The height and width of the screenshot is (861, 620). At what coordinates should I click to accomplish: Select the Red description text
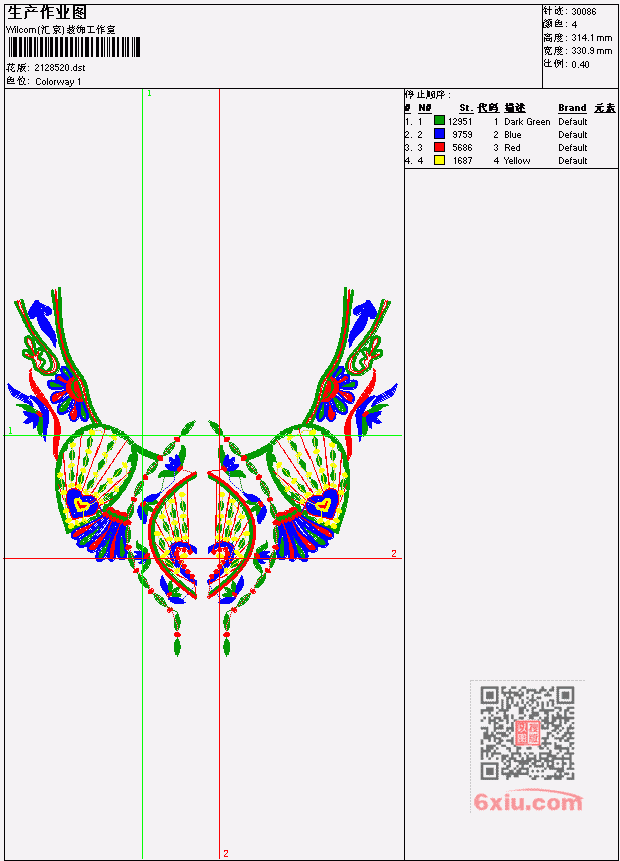pyautogui.click(x=512, y=148)
